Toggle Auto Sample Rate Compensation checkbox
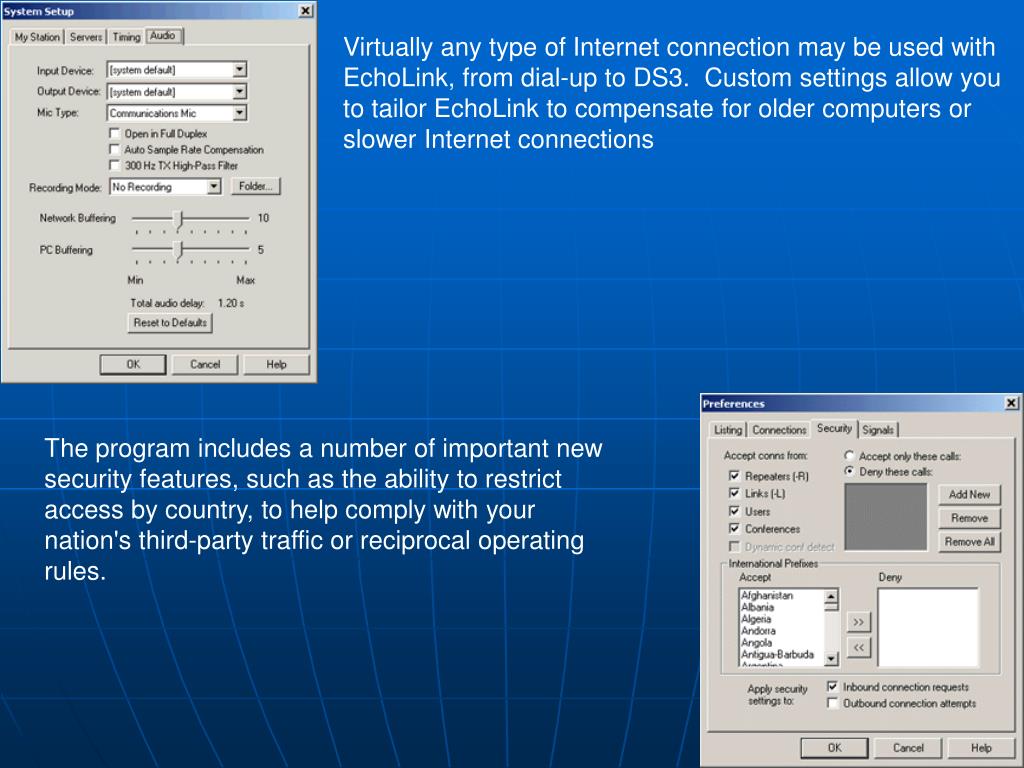The width and height of the screenshot is (1024, 768). (x=114, y=150)
